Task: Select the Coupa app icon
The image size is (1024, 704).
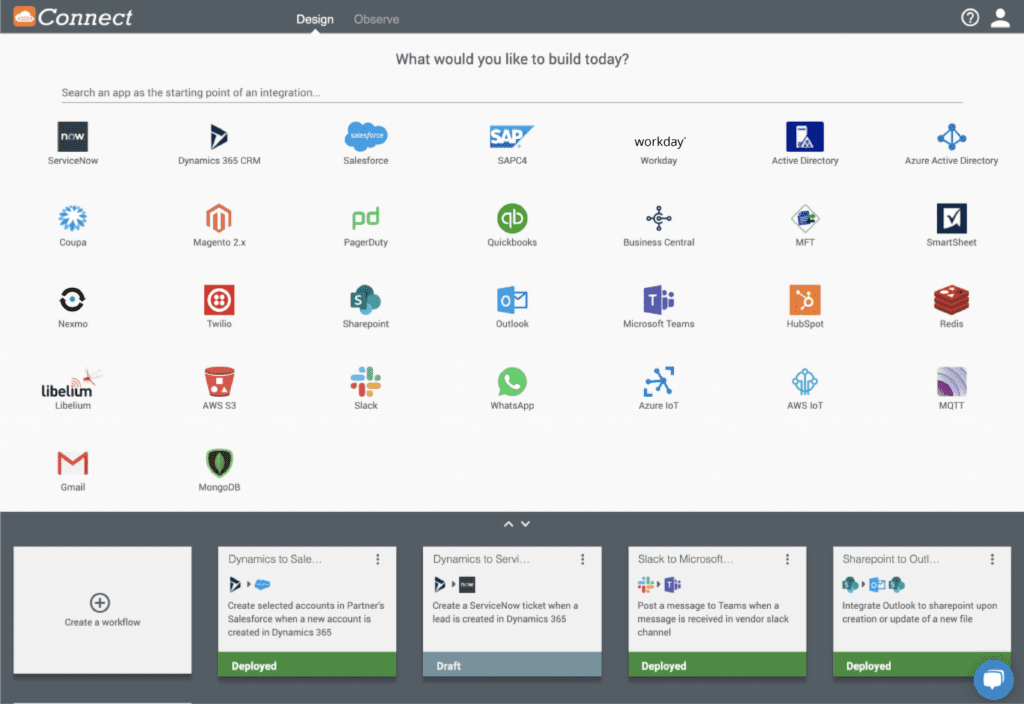Action: 72,218
